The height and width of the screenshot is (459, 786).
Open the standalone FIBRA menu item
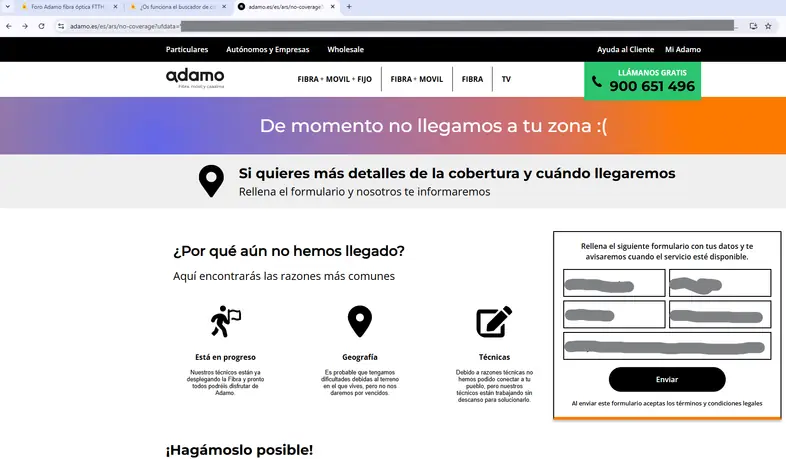click(x=472, y=79)
